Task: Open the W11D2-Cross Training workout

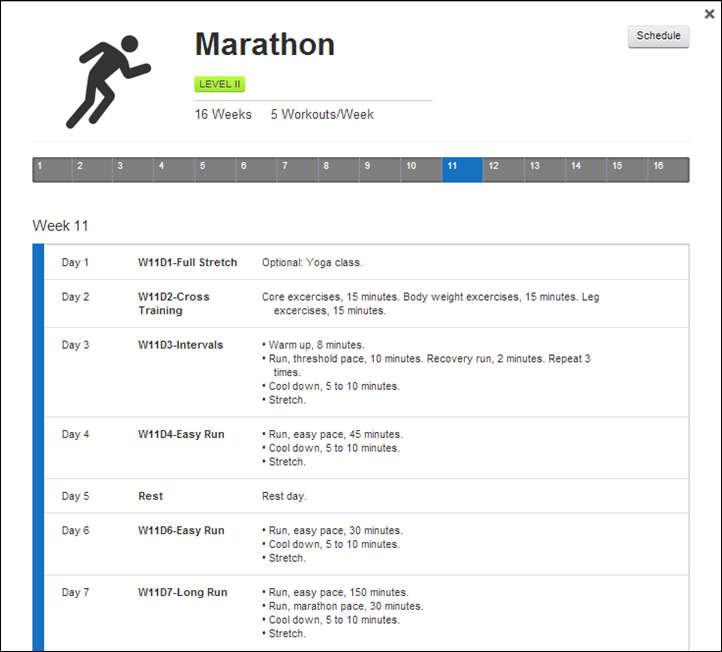Action: tap(174, 303)
